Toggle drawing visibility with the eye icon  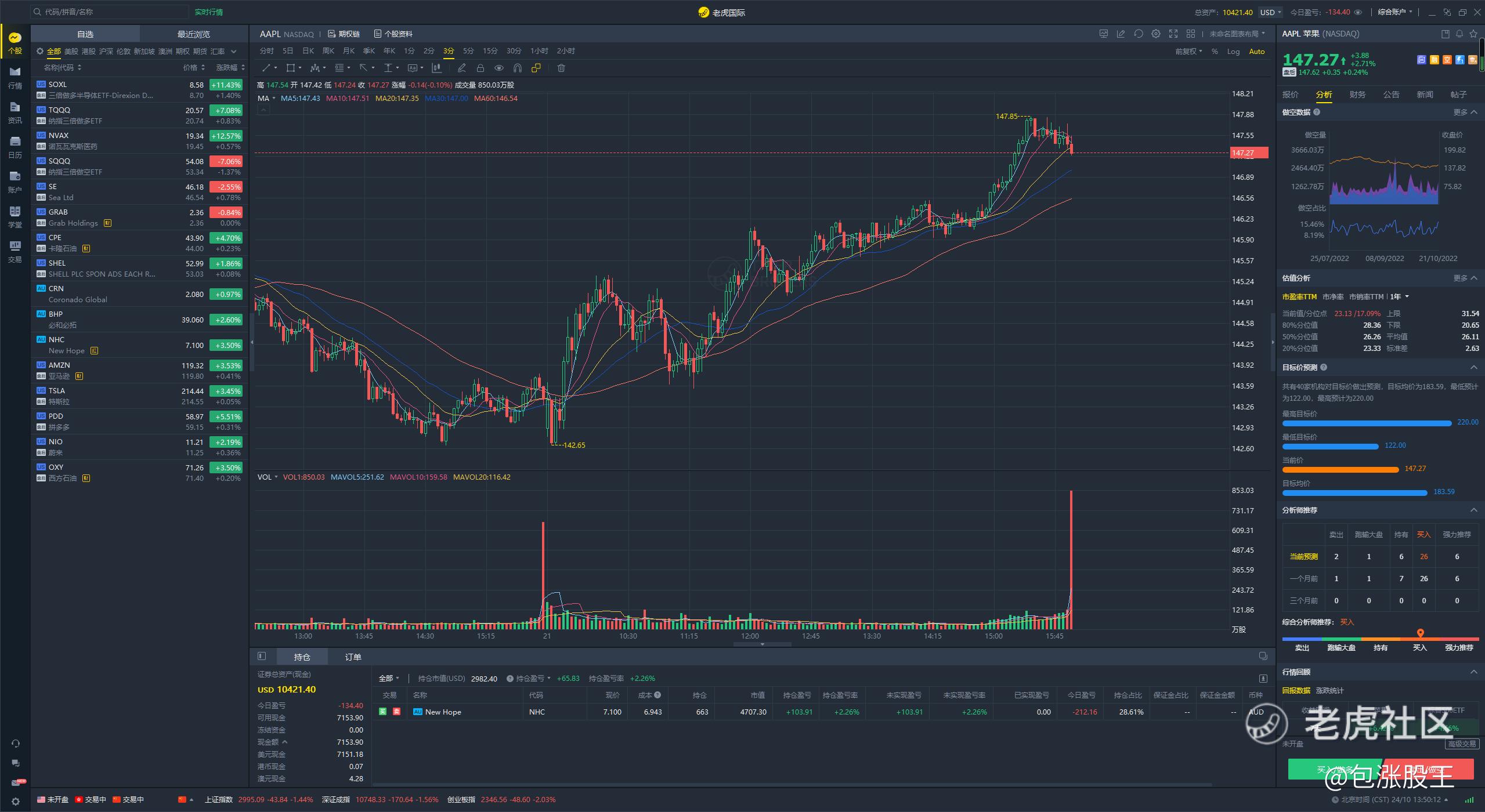tap(498, 68)
